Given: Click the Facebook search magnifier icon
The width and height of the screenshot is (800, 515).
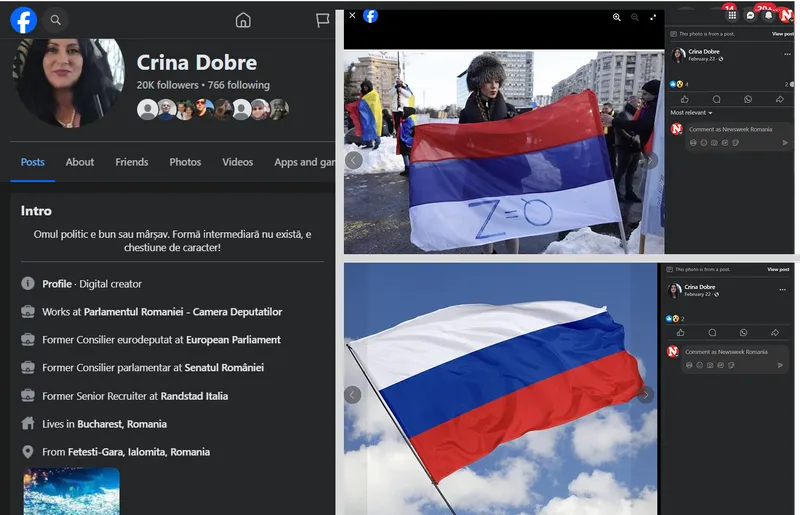Looking at the screenshot, I should [x=55, y=20].
